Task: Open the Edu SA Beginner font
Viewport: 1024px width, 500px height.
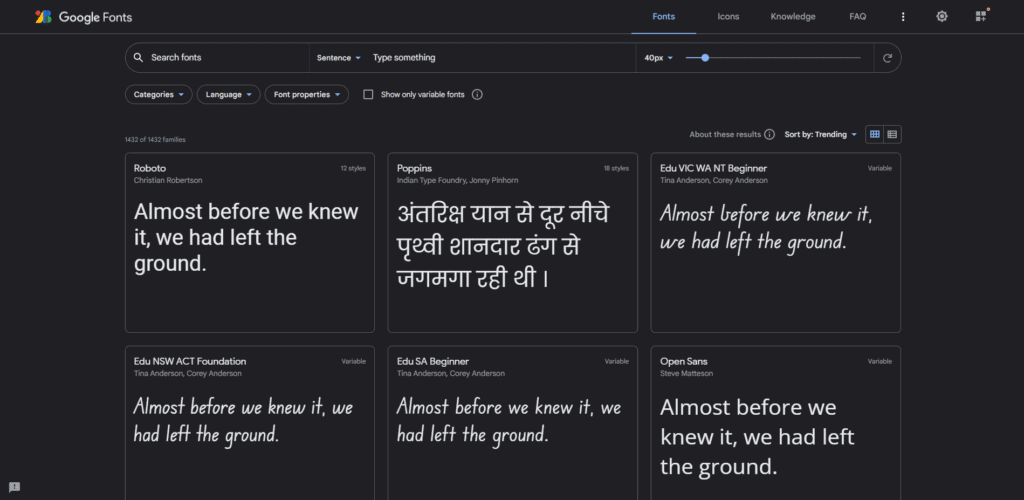Action: point(513,423)
